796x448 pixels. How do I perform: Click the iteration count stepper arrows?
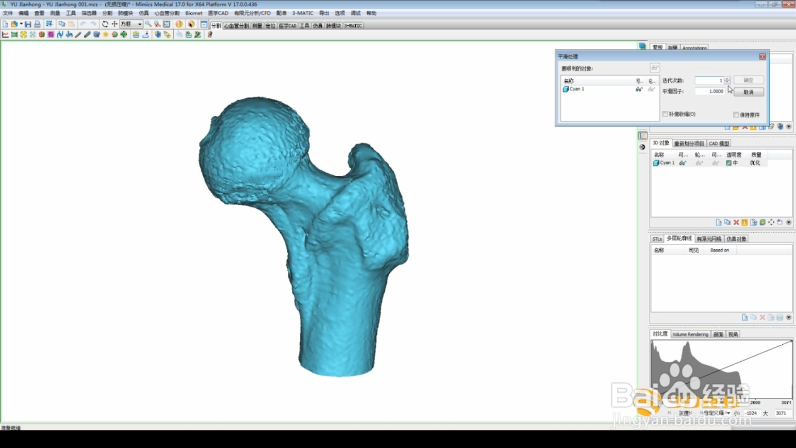click(x=727, y=80)
